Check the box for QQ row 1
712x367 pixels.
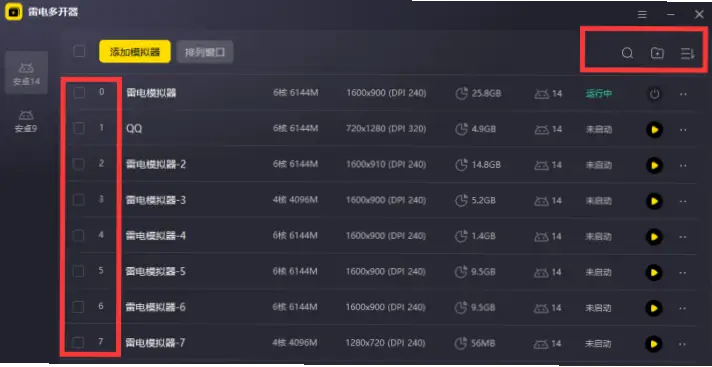79,128
